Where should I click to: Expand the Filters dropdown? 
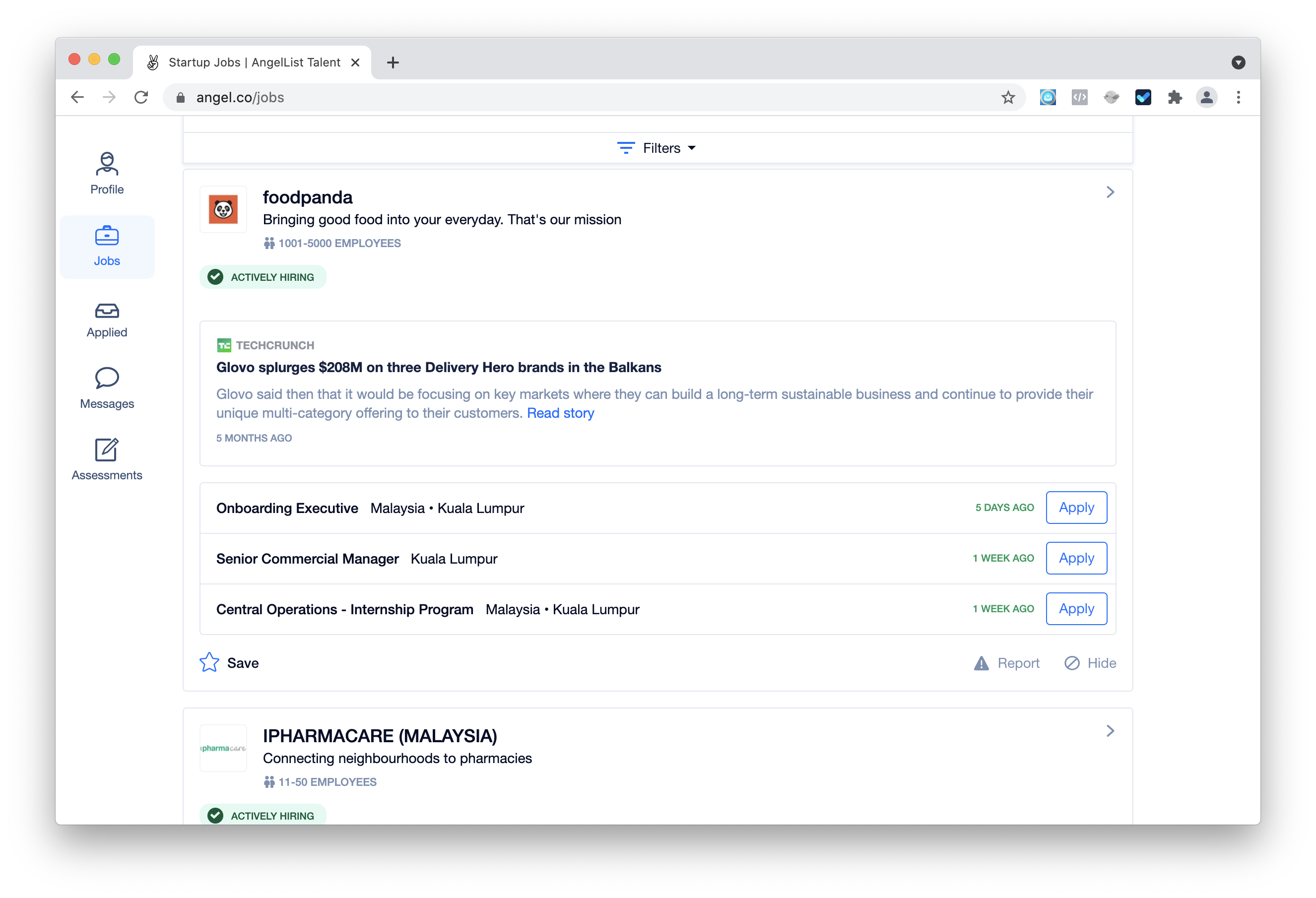click(657, 148)
